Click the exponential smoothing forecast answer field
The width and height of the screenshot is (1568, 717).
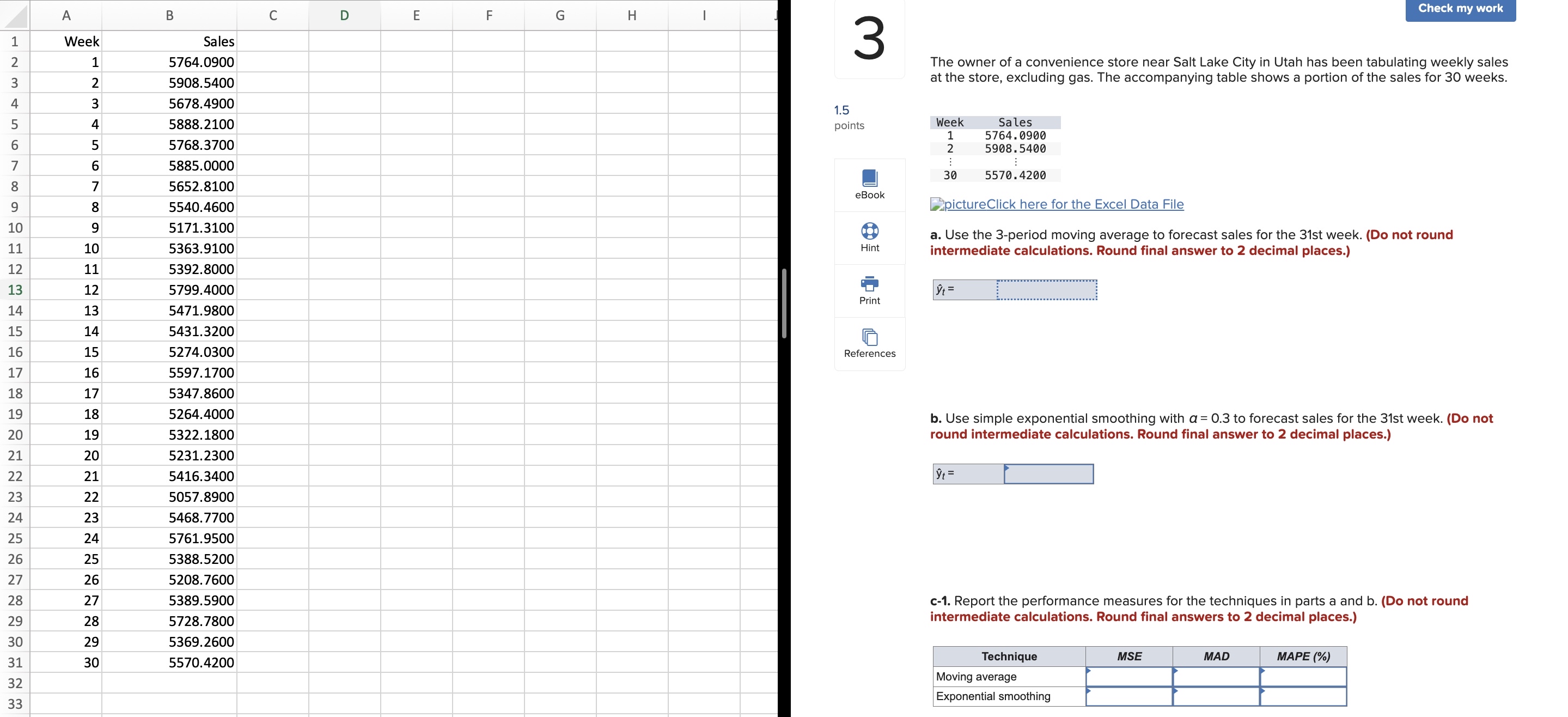click(x=1048, y=474)
